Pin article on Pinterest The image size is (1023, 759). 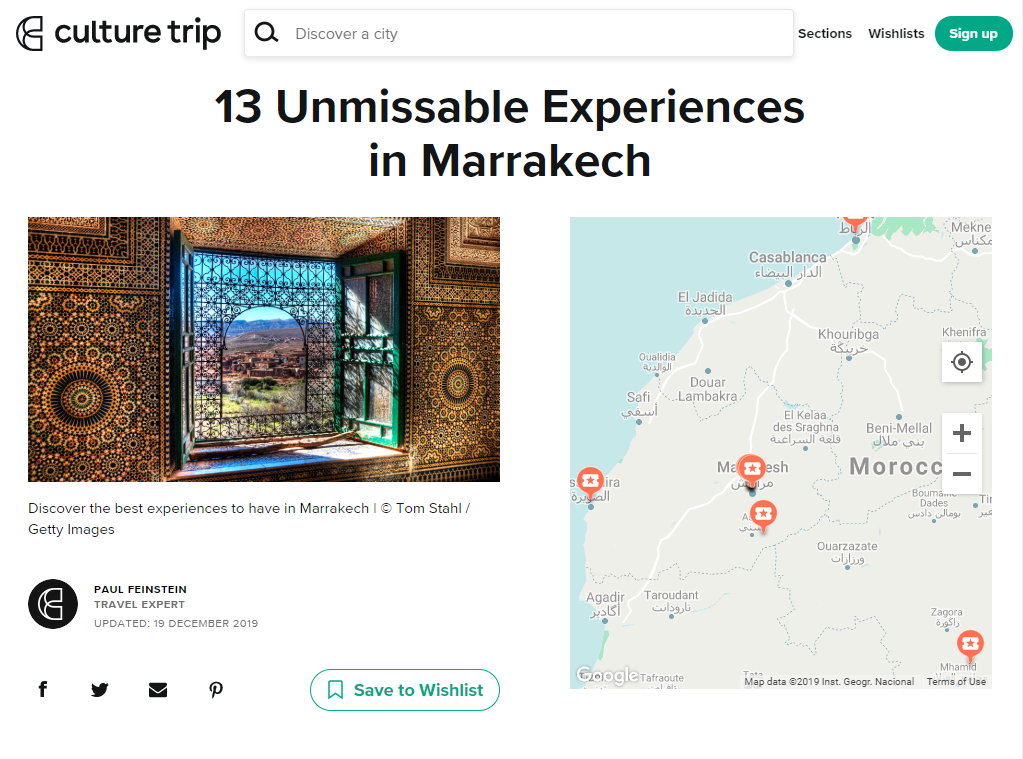click(216, 690)
